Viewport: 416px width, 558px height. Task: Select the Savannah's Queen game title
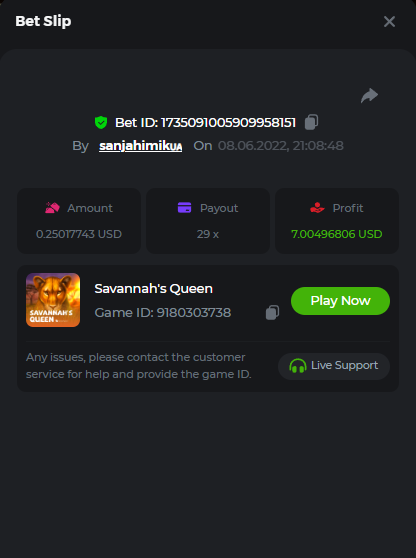pyautogui.click(x=153, y=289)
